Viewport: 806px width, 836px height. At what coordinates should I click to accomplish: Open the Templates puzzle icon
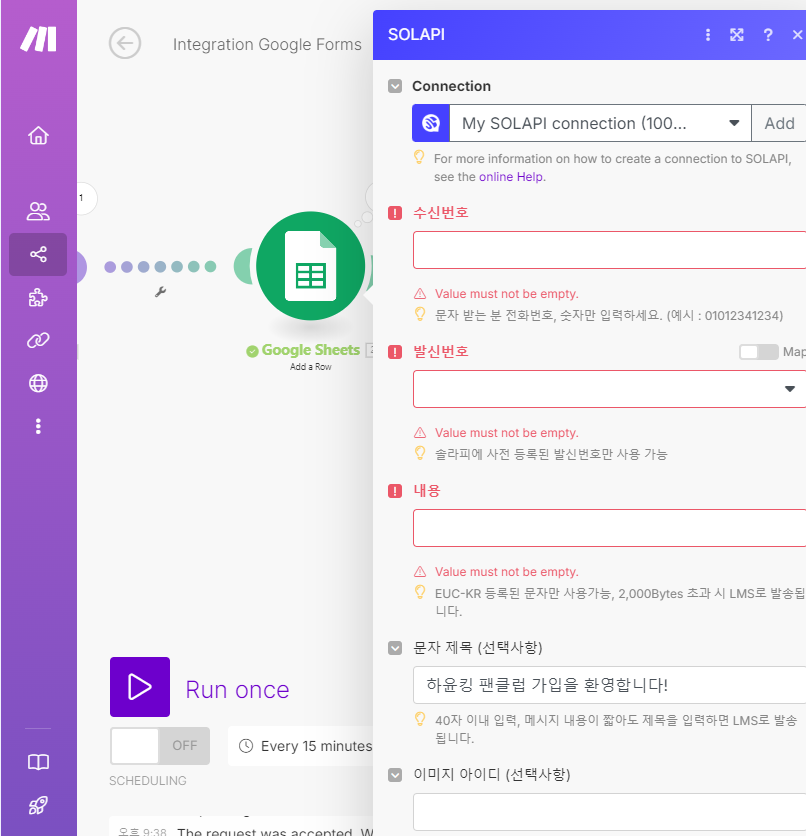point(38,298)
